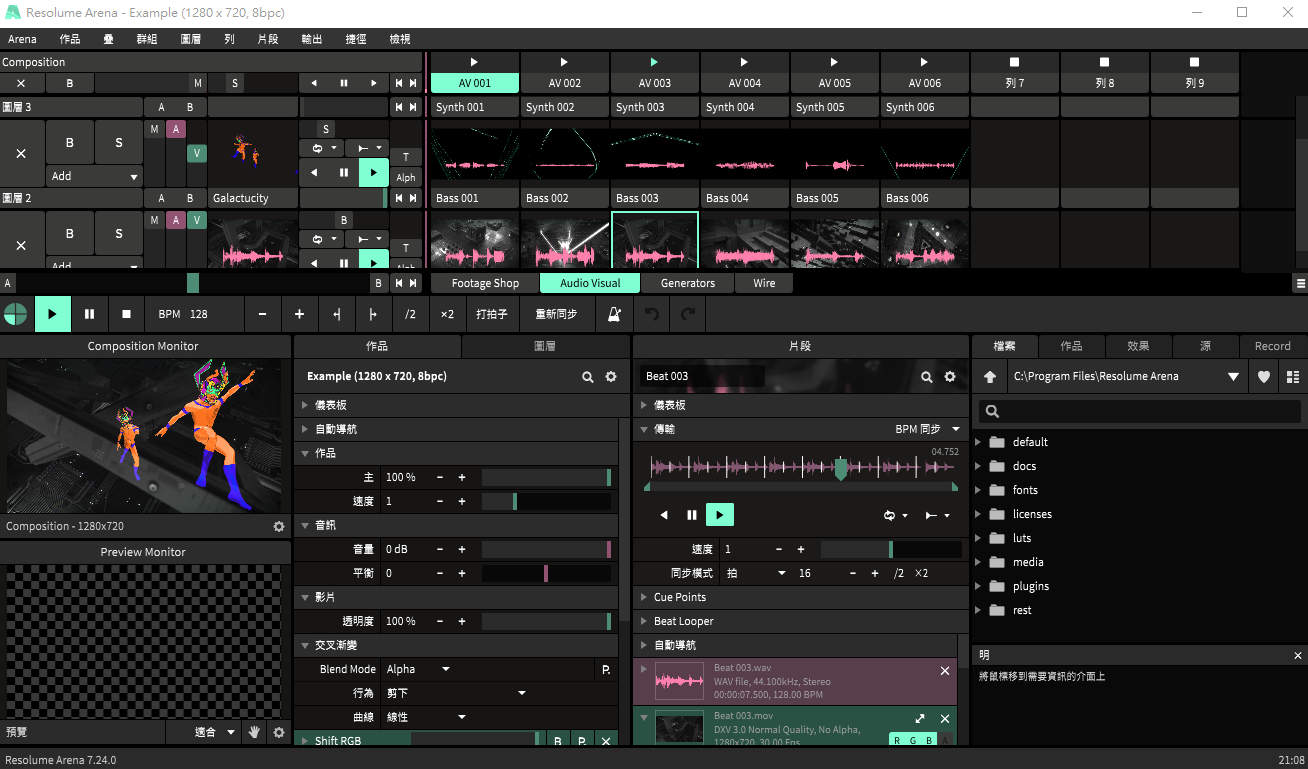The image size is (1308, 769).
Task: Toggle the metronome icon in transport bar
Action: (x=615, y=314)
